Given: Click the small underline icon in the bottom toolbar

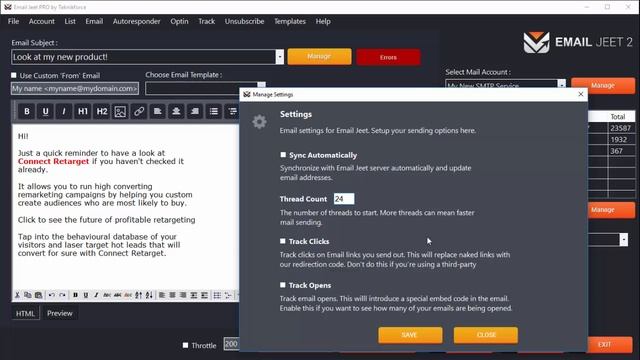Looking at the screenshot, I should [x=86, y=295].
